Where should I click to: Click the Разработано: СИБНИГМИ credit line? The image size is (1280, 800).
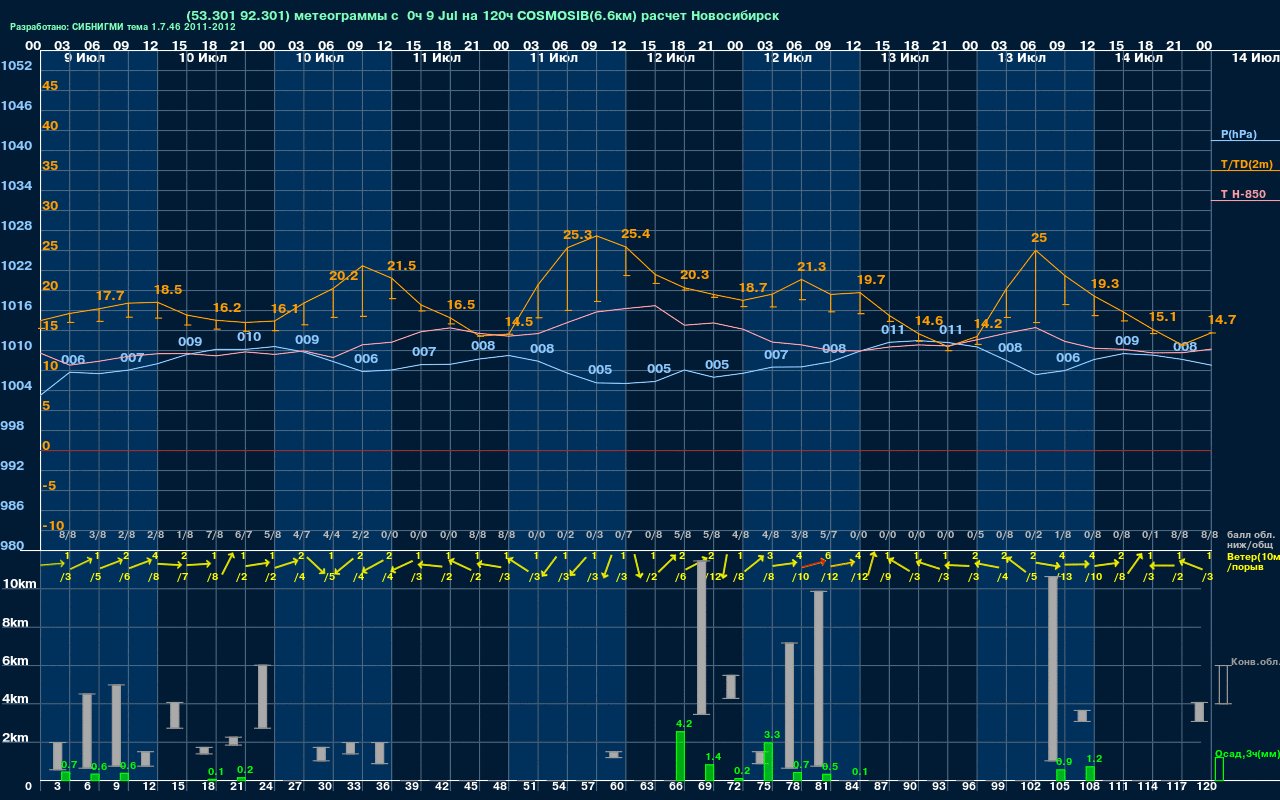tap(123, 27)
